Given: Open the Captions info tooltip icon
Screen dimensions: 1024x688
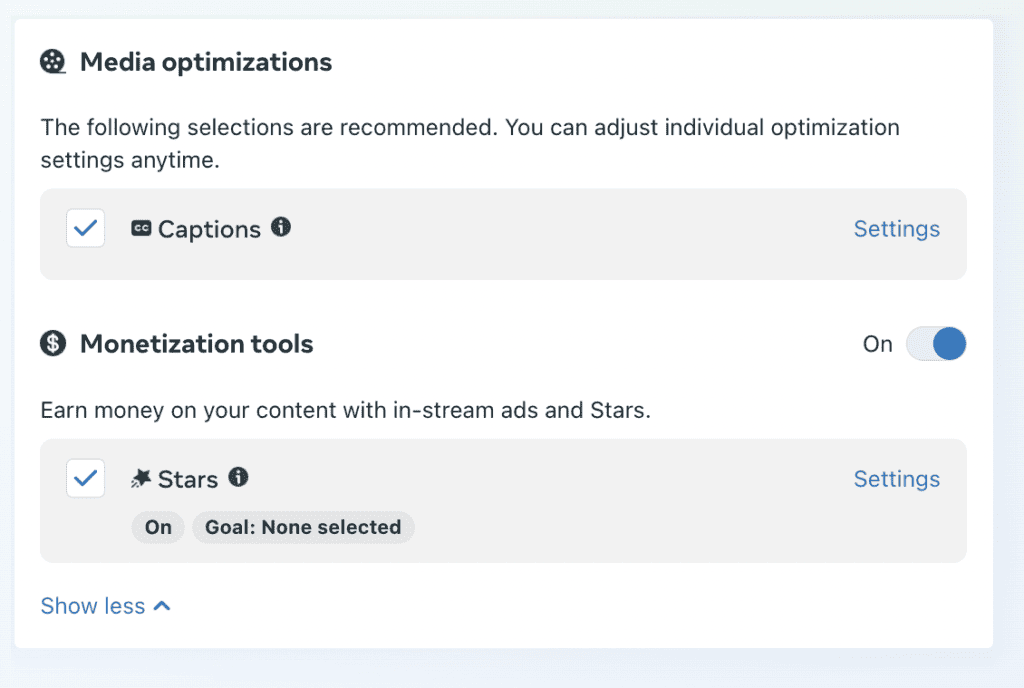Looking at the screenshot, I should [x=281, y=227].
